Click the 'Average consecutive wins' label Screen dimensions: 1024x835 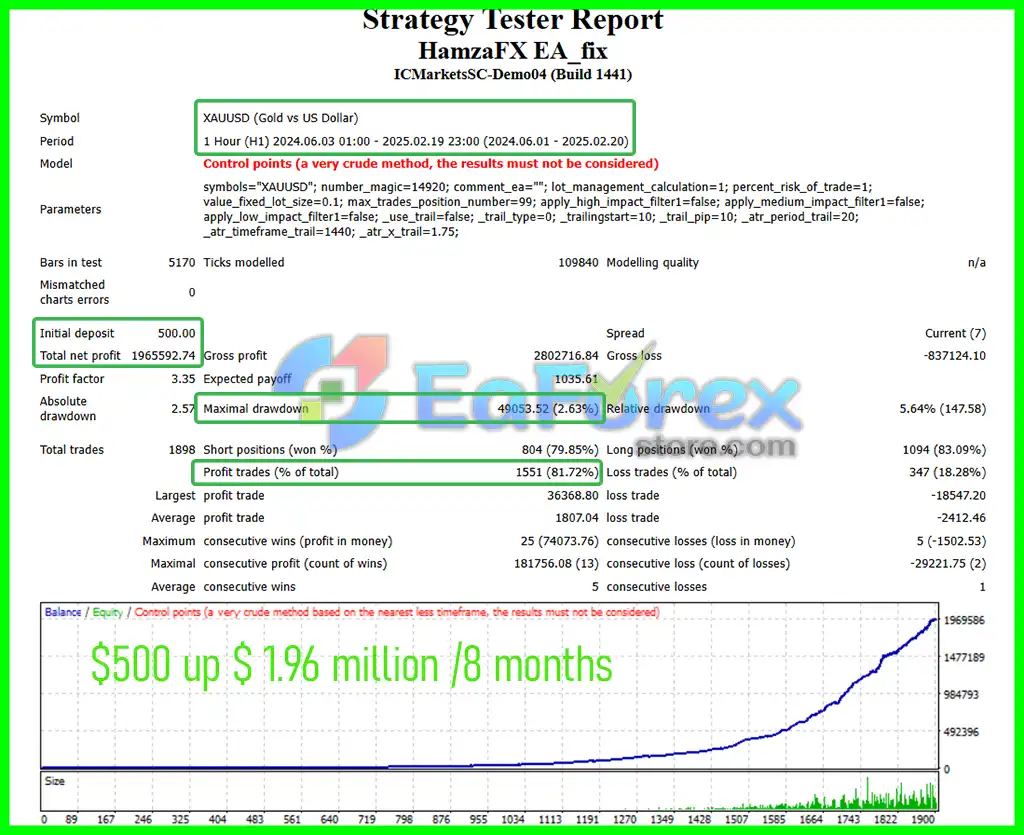click(x=223, y=587)
